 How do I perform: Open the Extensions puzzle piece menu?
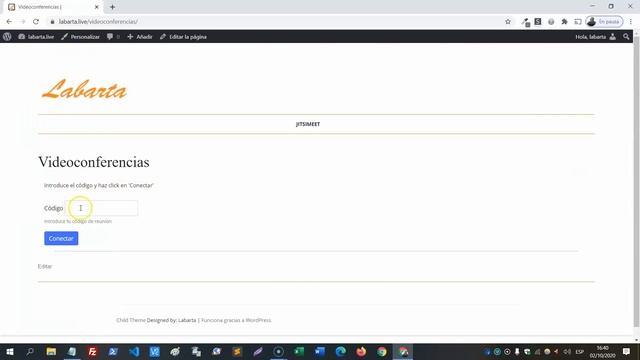[x=564, y=22]
